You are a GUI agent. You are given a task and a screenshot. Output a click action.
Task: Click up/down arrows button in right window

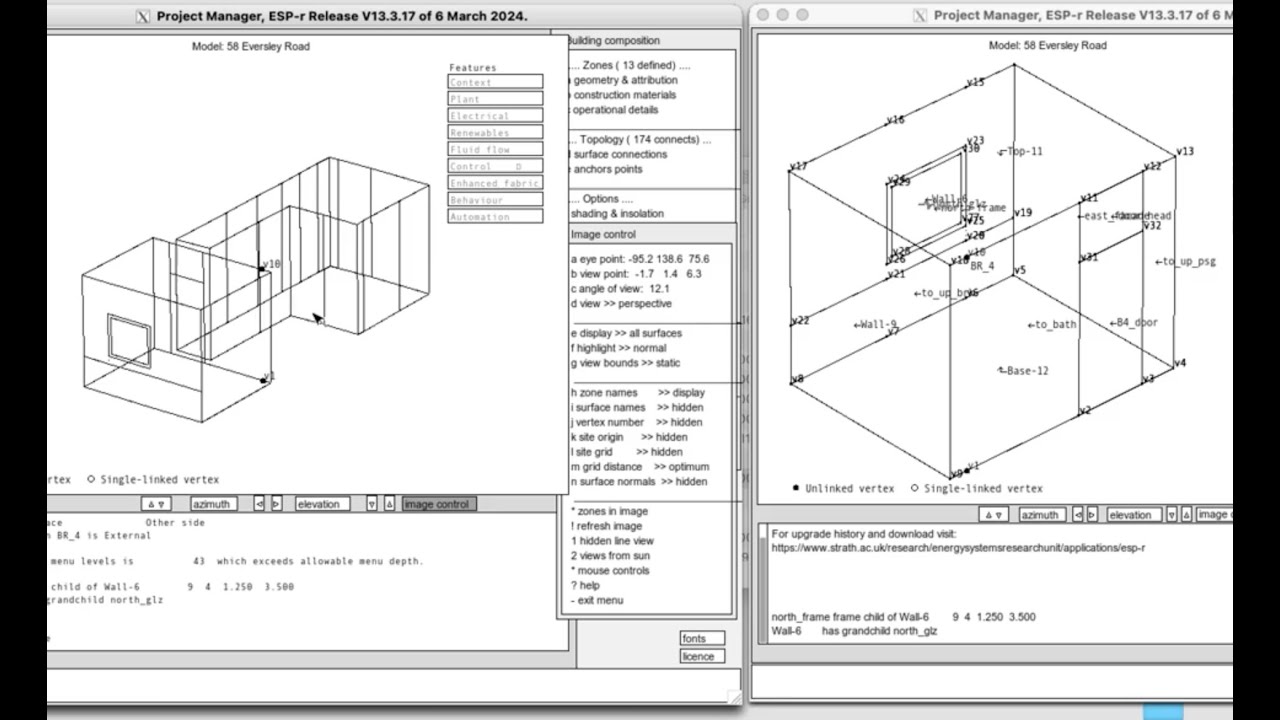pyautogui.click(x=993, y=514)
